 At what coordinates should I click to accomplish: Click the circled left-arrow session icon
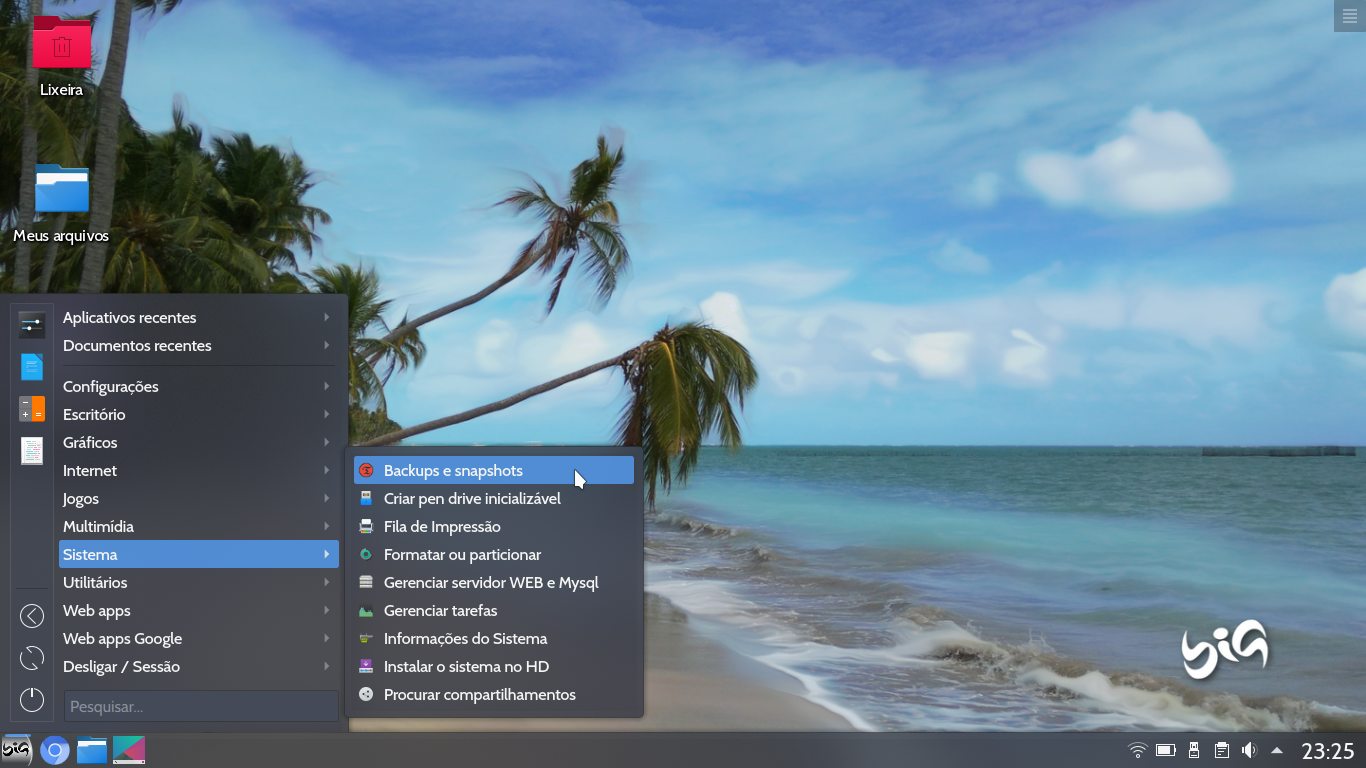[x=32, y=616]
